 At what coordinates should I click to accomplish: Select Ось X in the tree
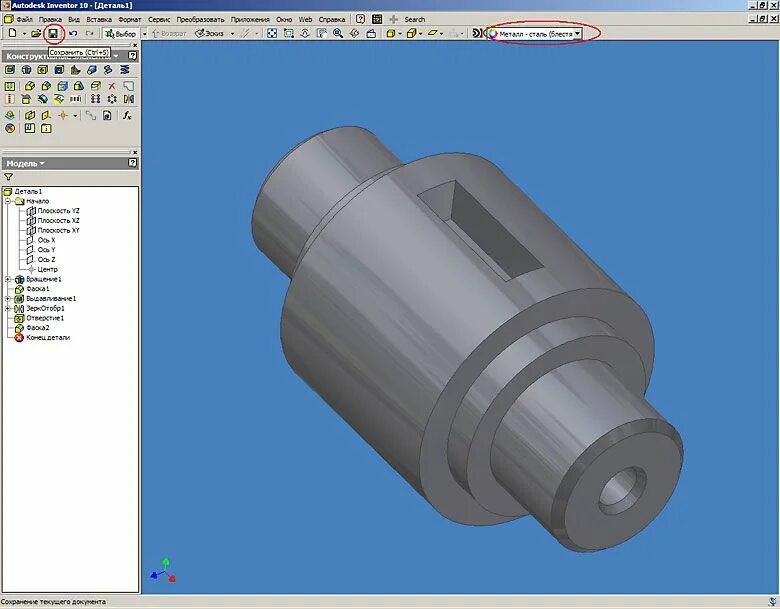coord(46,240)
